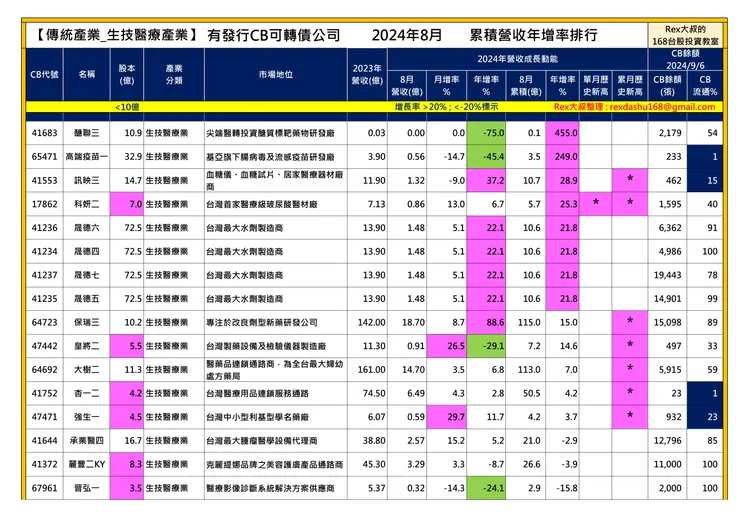Image resolution: width=740 pixels, height=523 pixels.
Task: Select the name cell 保瑞三
Action: [x=87, y=322]
